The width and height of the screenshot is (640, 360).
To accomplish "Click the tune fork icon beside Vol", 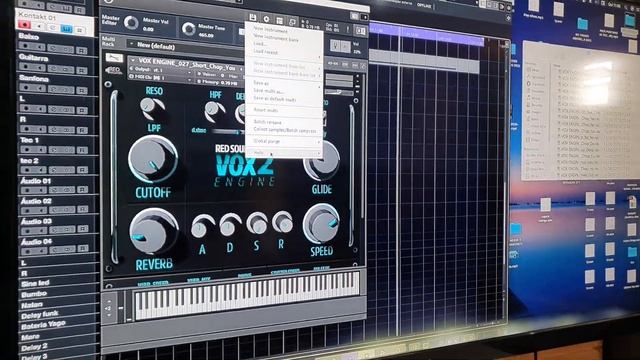I will click(335, 45).
